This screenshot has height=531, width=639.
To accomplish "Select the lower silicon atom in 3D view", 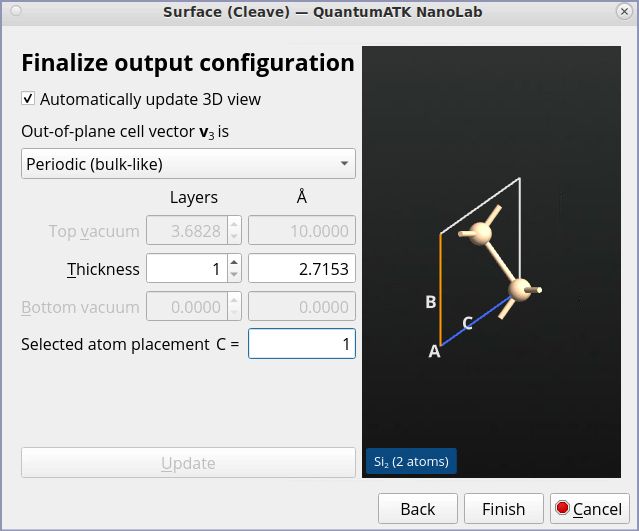I will 519,291.
